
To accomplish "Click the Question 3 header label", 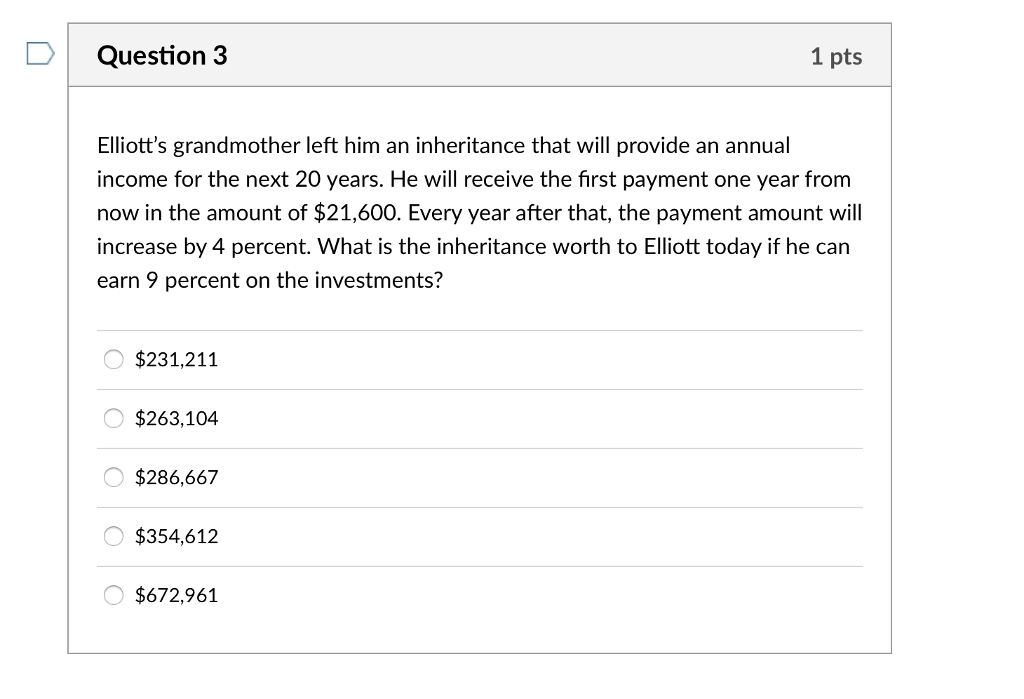I will pyautogui.click(x=162, y=56).
